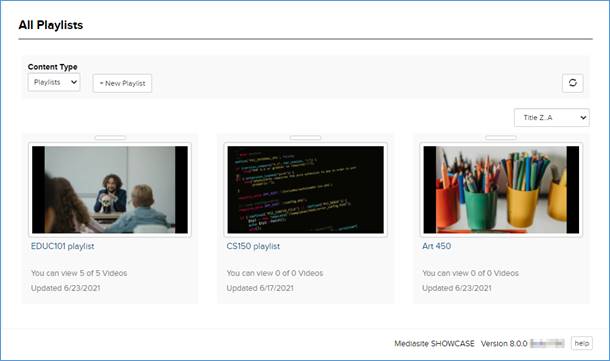Image resolution: width=610 pixels, height=361 pixels.
Task: Click the help button in footer
Action: point(582,343)
